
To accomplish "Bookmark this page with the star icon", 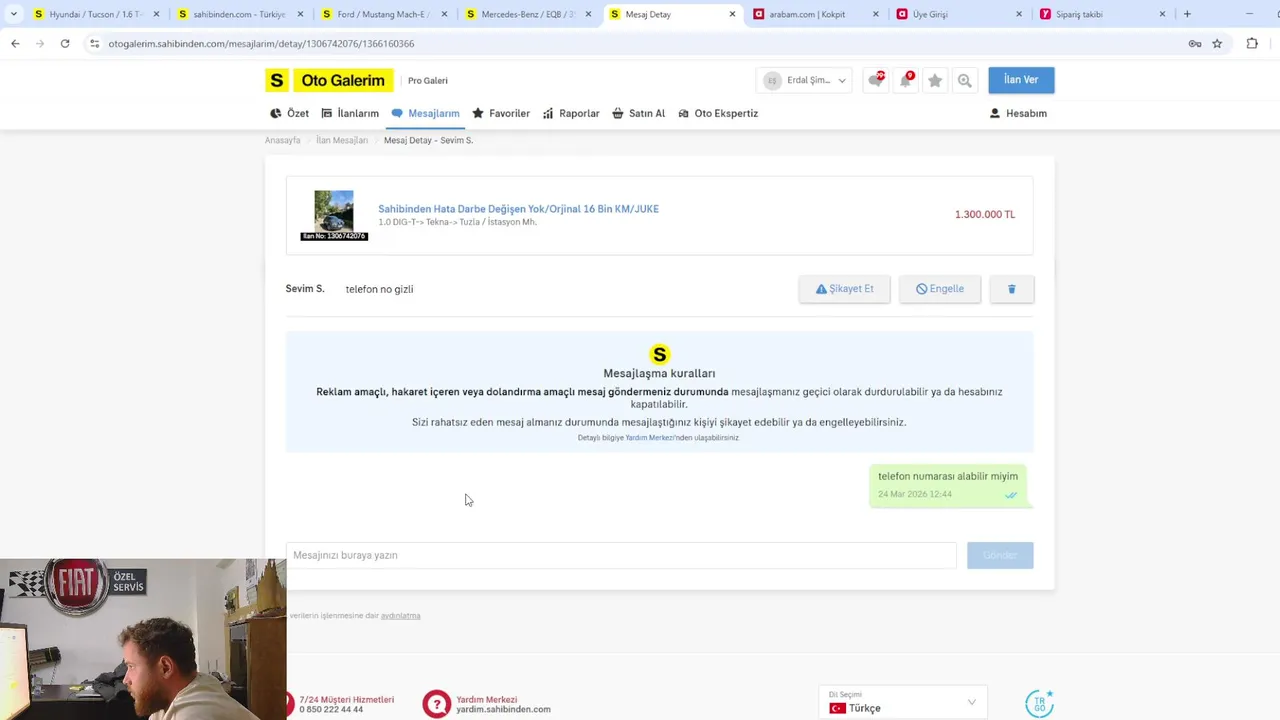I will (x=1217, y=43).
